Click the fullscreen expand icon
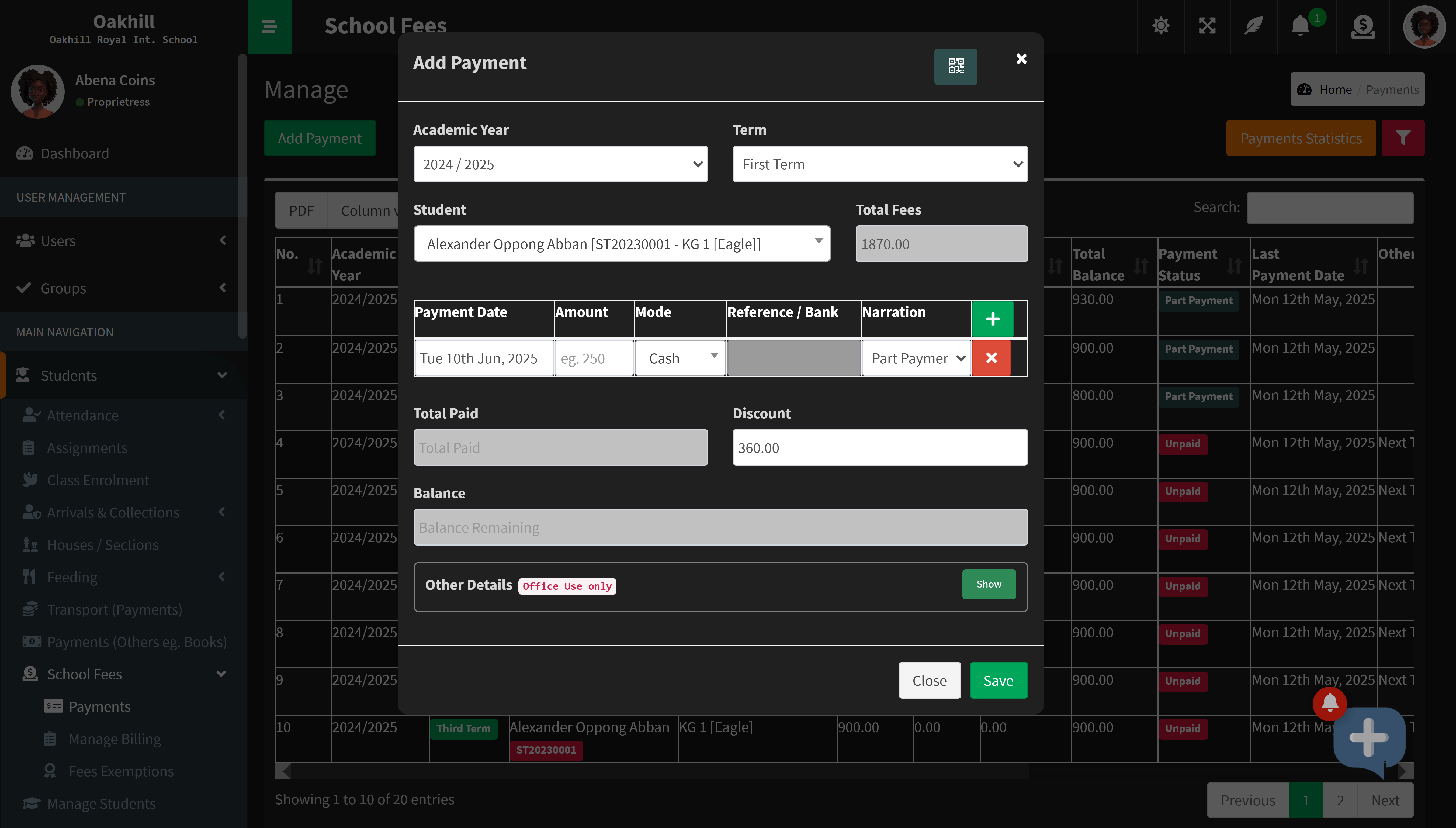Image resolution: width=1456 pixels, height=828 pixels. point(1207,26)
